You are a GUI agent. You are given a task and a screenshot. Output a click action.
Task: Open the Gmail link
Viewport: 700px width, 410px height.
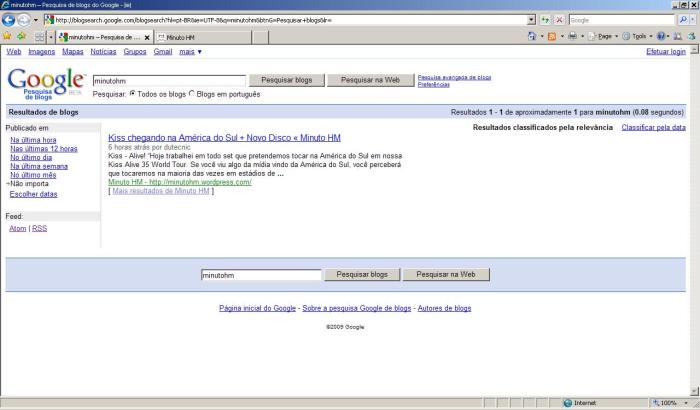coord(163,51)
